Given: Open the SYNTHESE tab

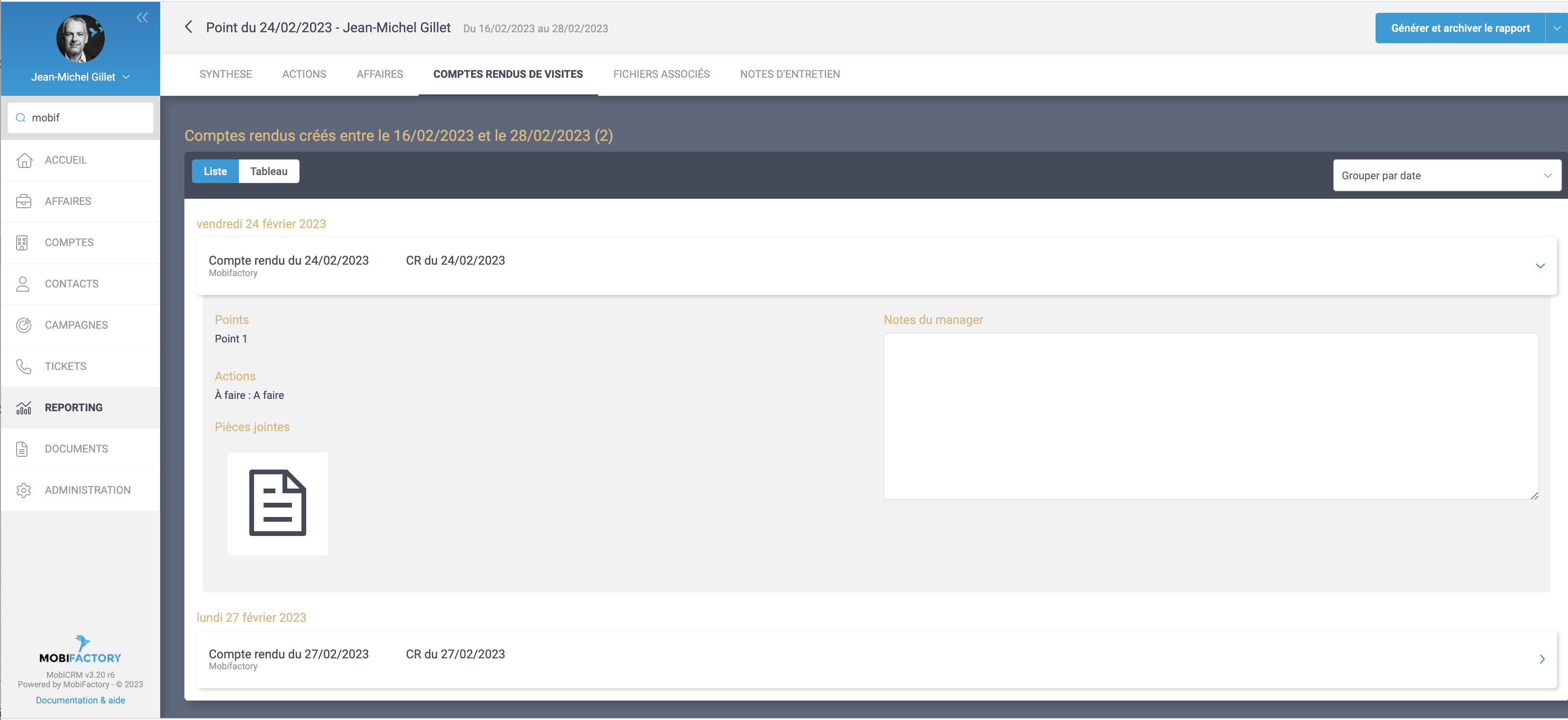Looking at the screenshot, I should click(x=225, y=74).
